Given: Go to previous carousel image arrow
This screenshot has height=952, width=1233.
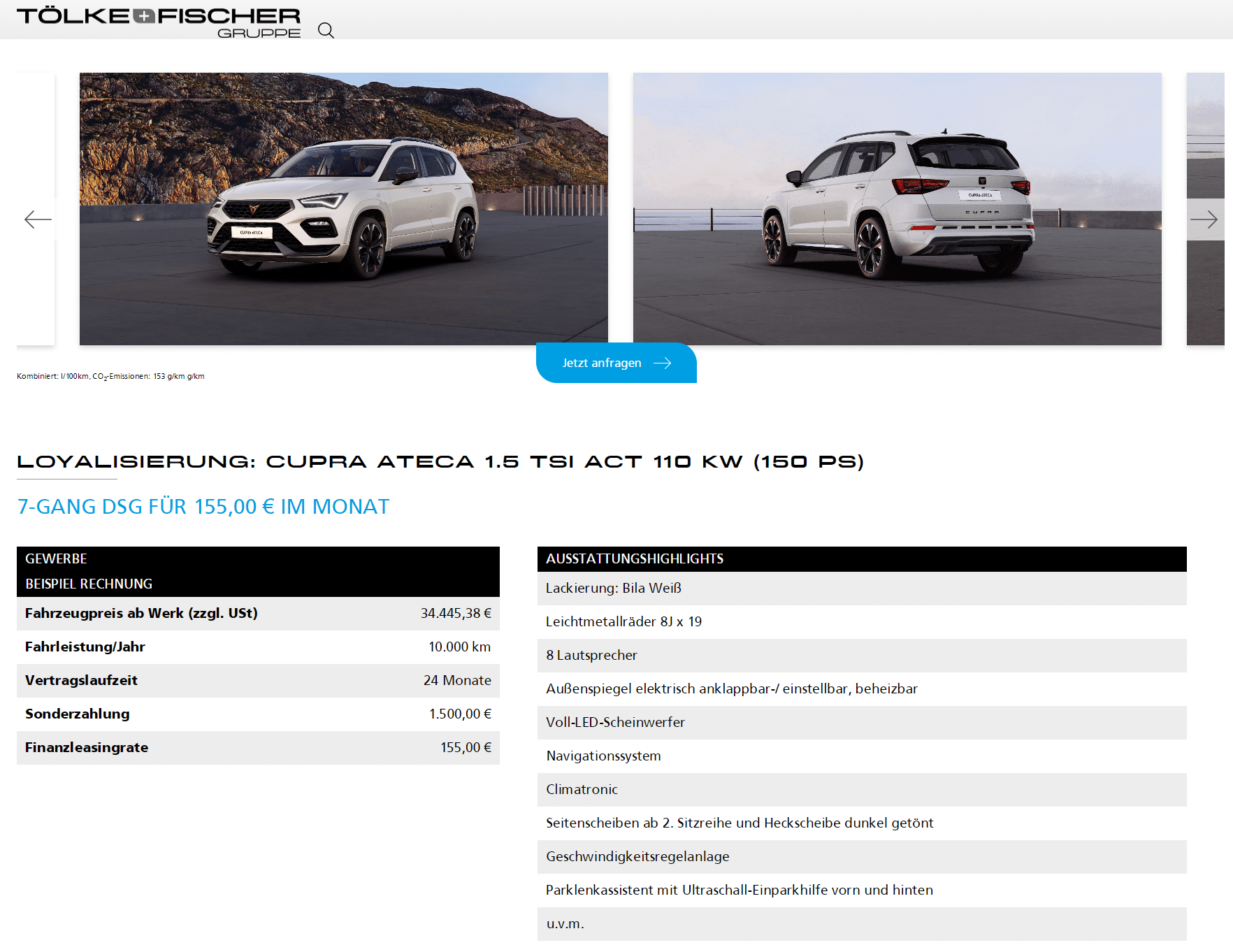Looking at the screenshot, I should [38, 219].
